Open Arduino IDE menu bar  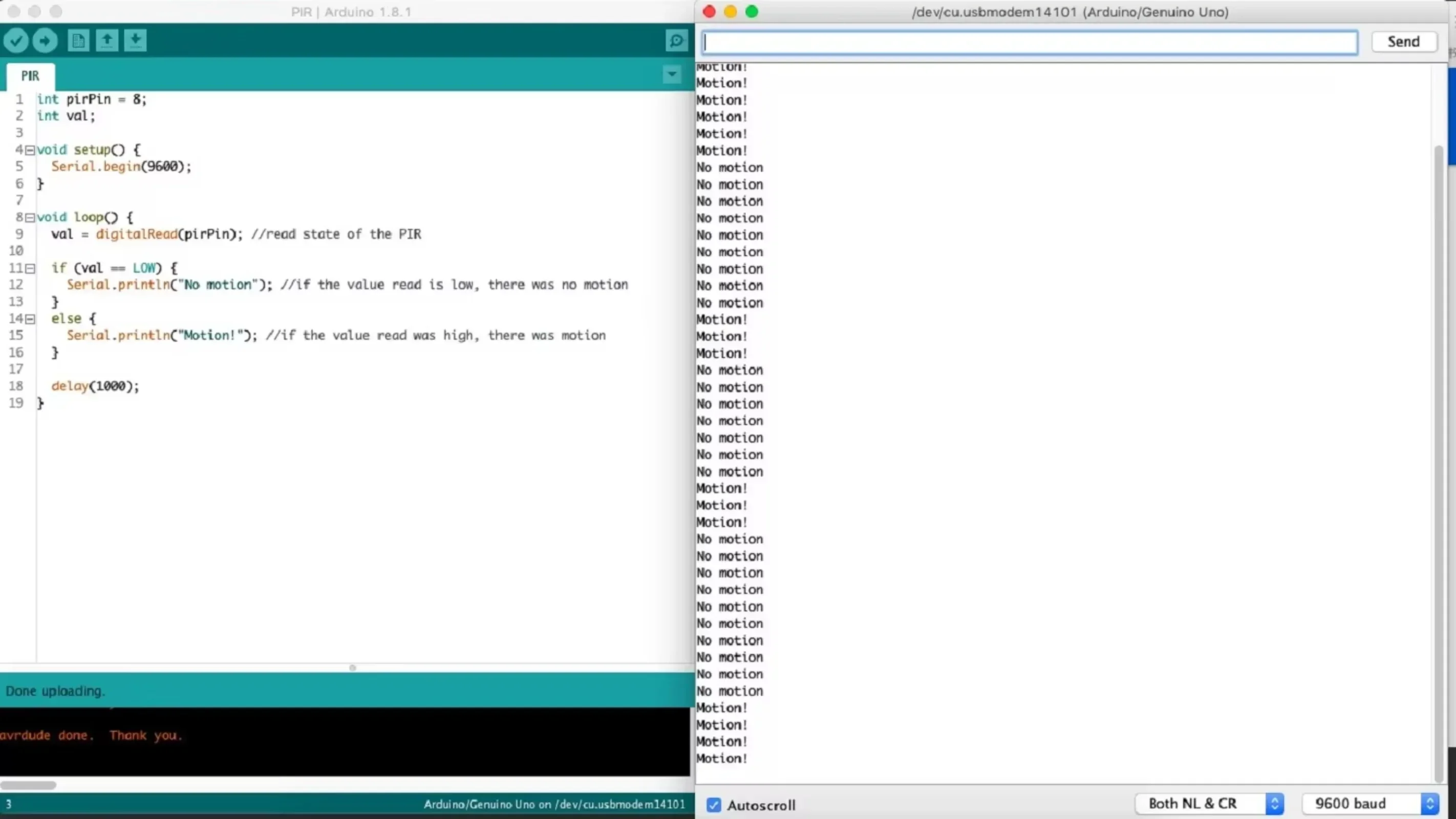[350, 11]
